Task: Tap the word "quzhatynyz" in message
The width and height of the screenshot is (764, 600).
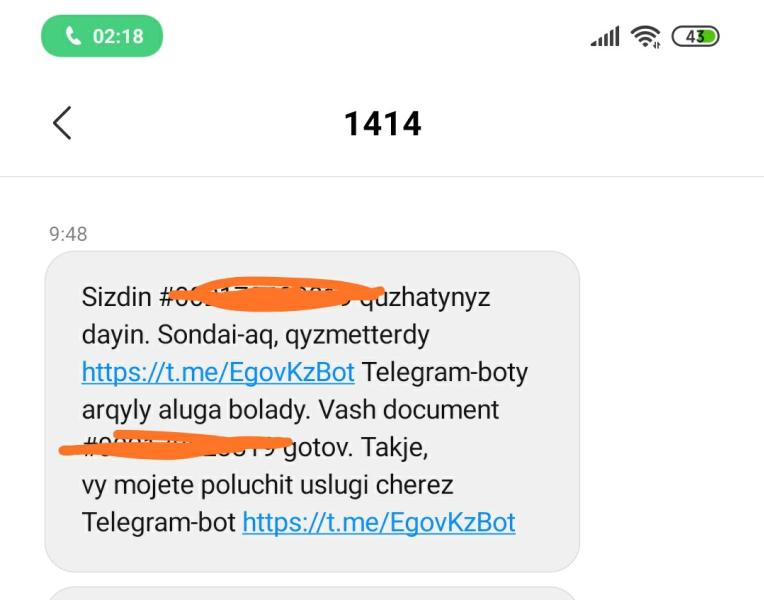Action: pyautogui.click(x=425, y=297)
